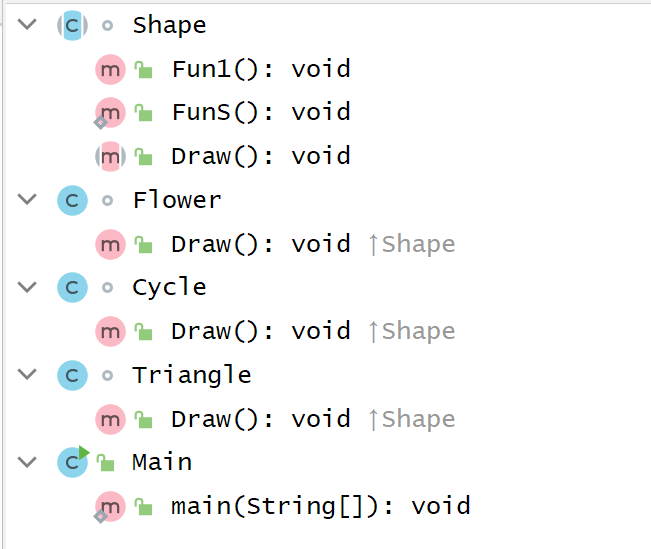The height and width of the screenshot is (549, 651).
Task: Collapse the Triangle class node
Action: pos(27,375)
